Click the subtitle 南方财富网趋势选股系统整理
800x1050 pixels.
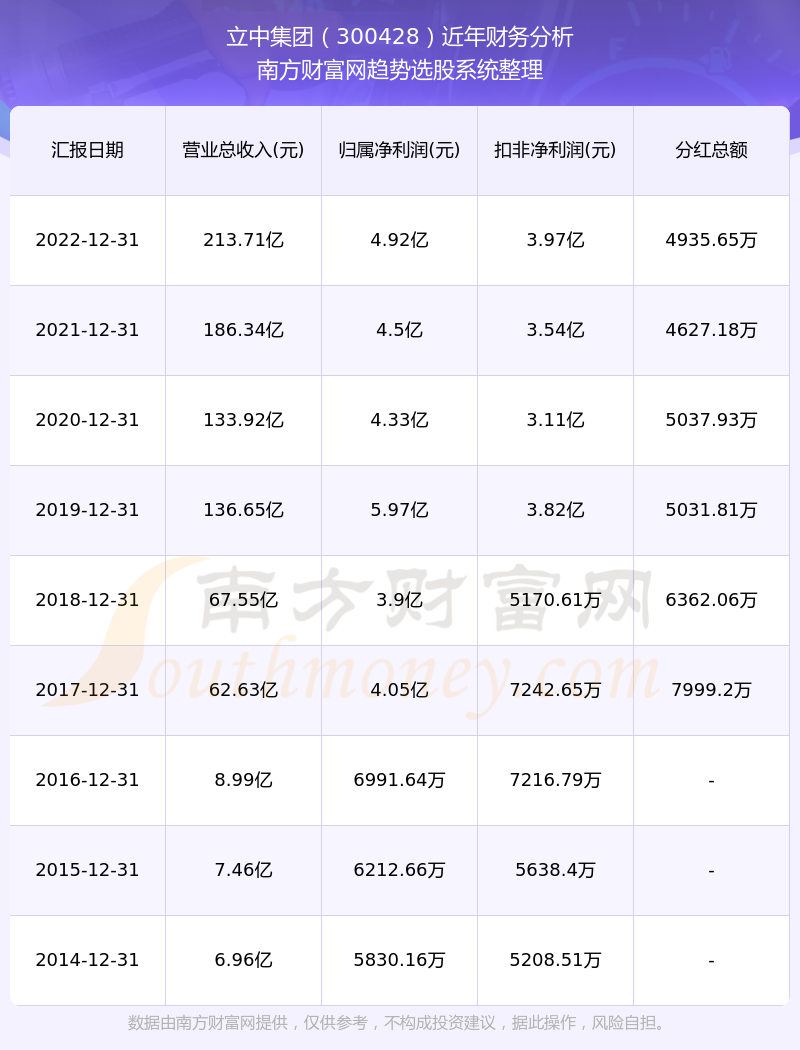[x=400, y=70]
